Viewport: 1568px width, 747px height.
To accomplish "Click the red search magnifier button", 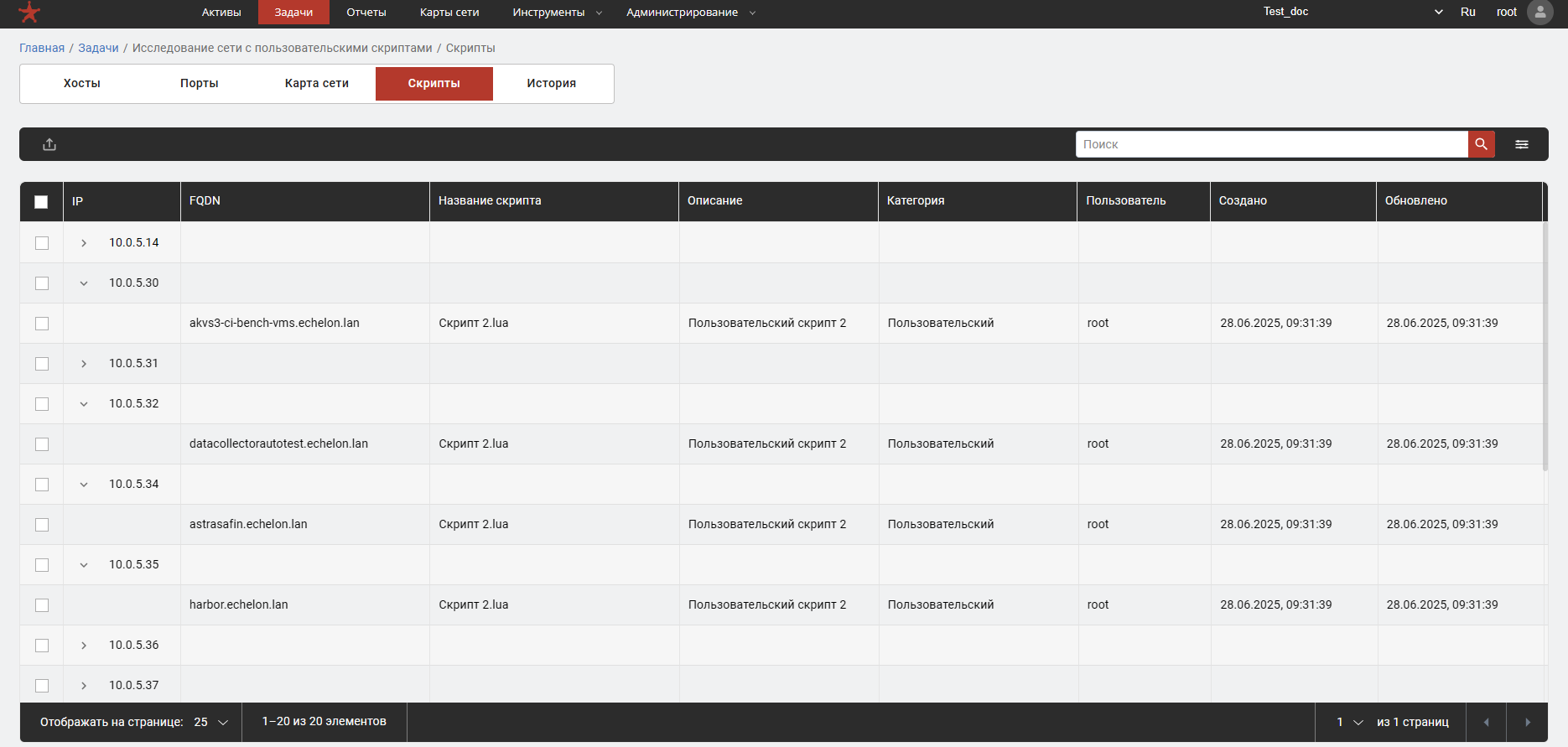I will [1481, 144].
